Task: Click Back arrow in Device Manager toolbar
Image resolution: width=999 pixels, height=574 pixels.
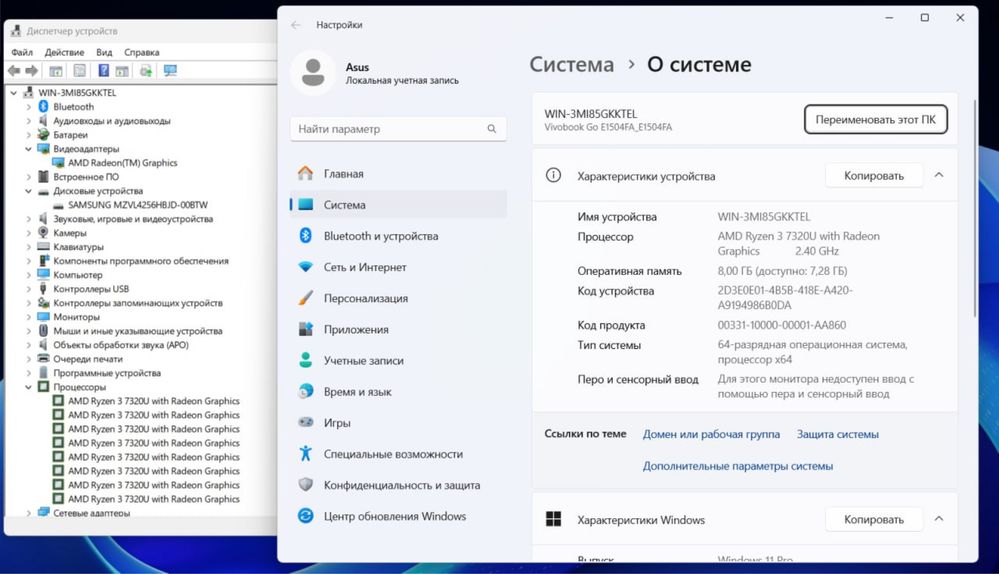Action: click(x=14, y=71)
